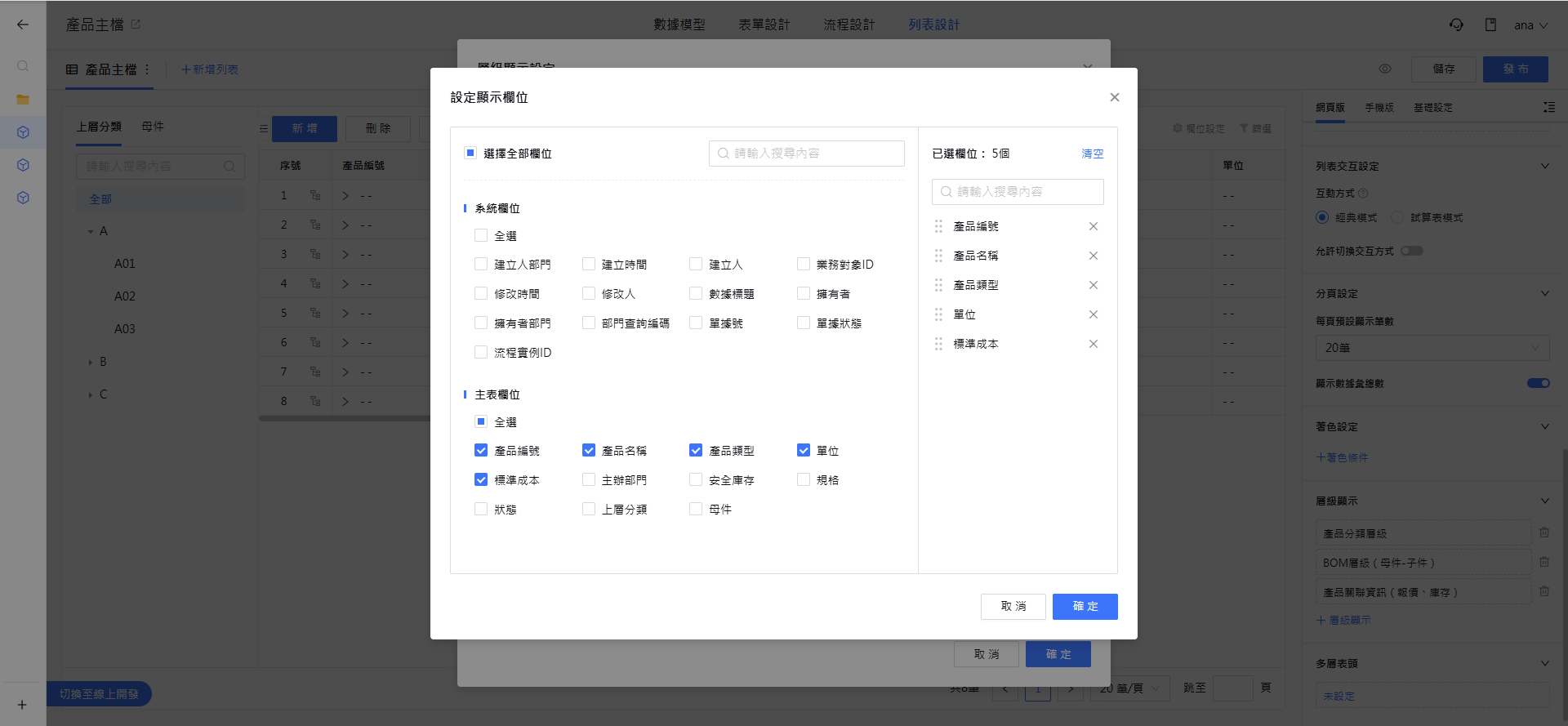The image size is (1568, 726).
Task: Grab the drag handle of 標準成本
Action: 938,344
